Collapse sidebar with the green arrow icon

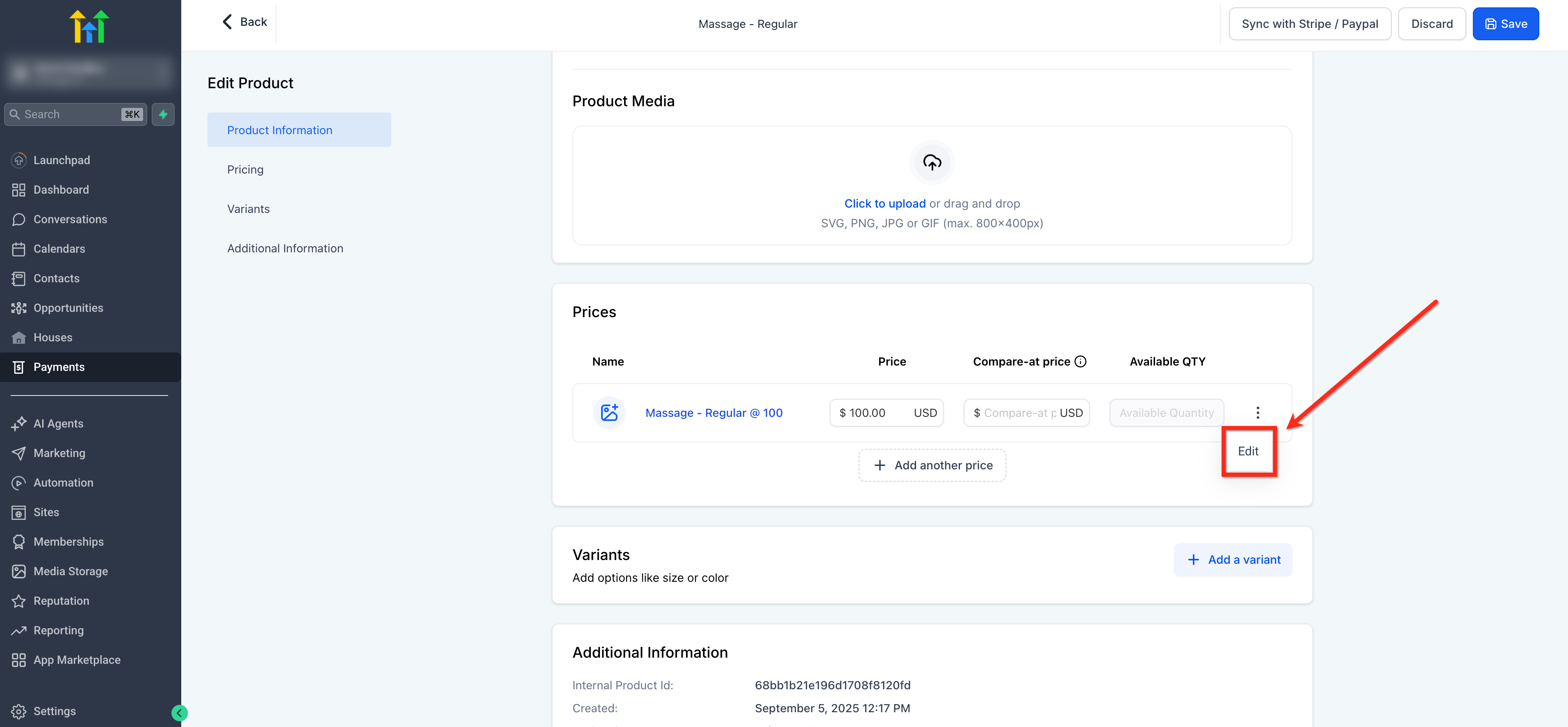[x=179, y=713]
